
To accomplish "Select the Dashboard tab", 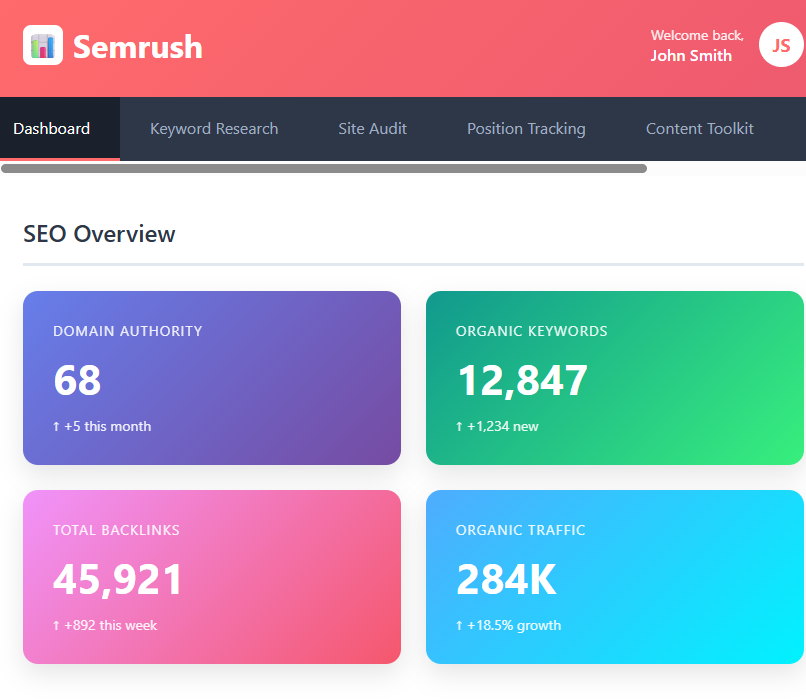I will tap(60, 128).
